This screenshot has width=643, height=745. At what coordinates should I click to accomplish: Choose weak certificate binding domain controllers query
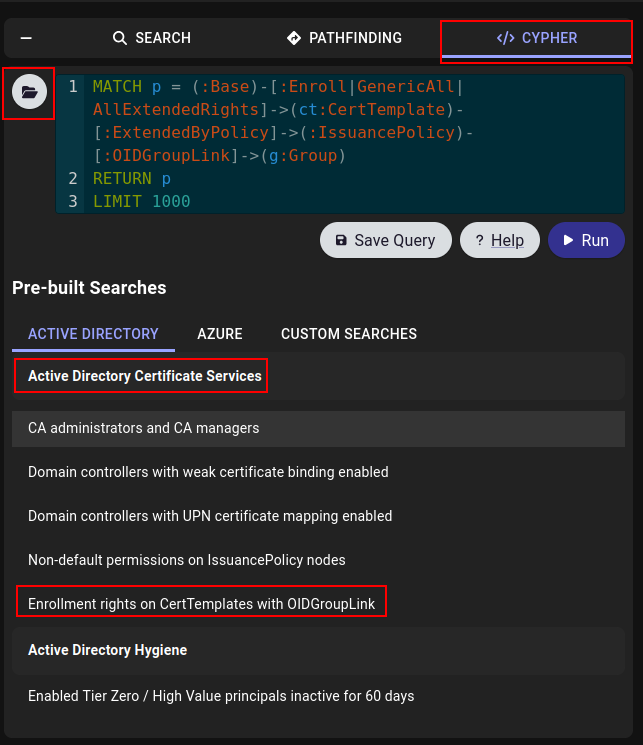coord(208,472)
